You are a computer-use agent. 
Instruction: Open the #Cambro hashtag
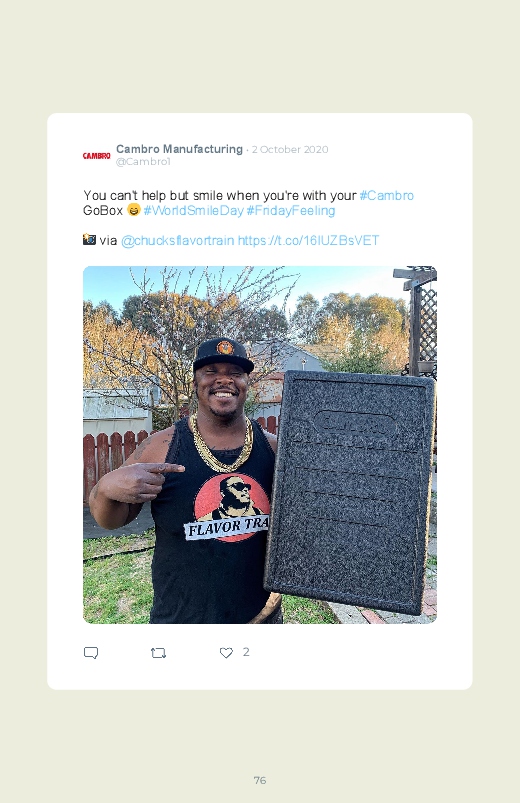(x=387, y=196)
